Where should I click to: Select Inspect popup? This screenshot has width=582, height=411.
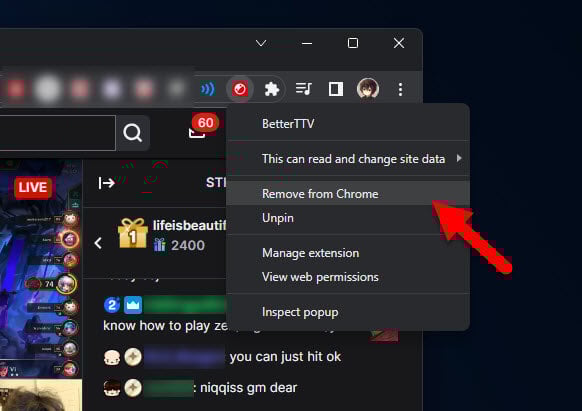click(348, 312)
